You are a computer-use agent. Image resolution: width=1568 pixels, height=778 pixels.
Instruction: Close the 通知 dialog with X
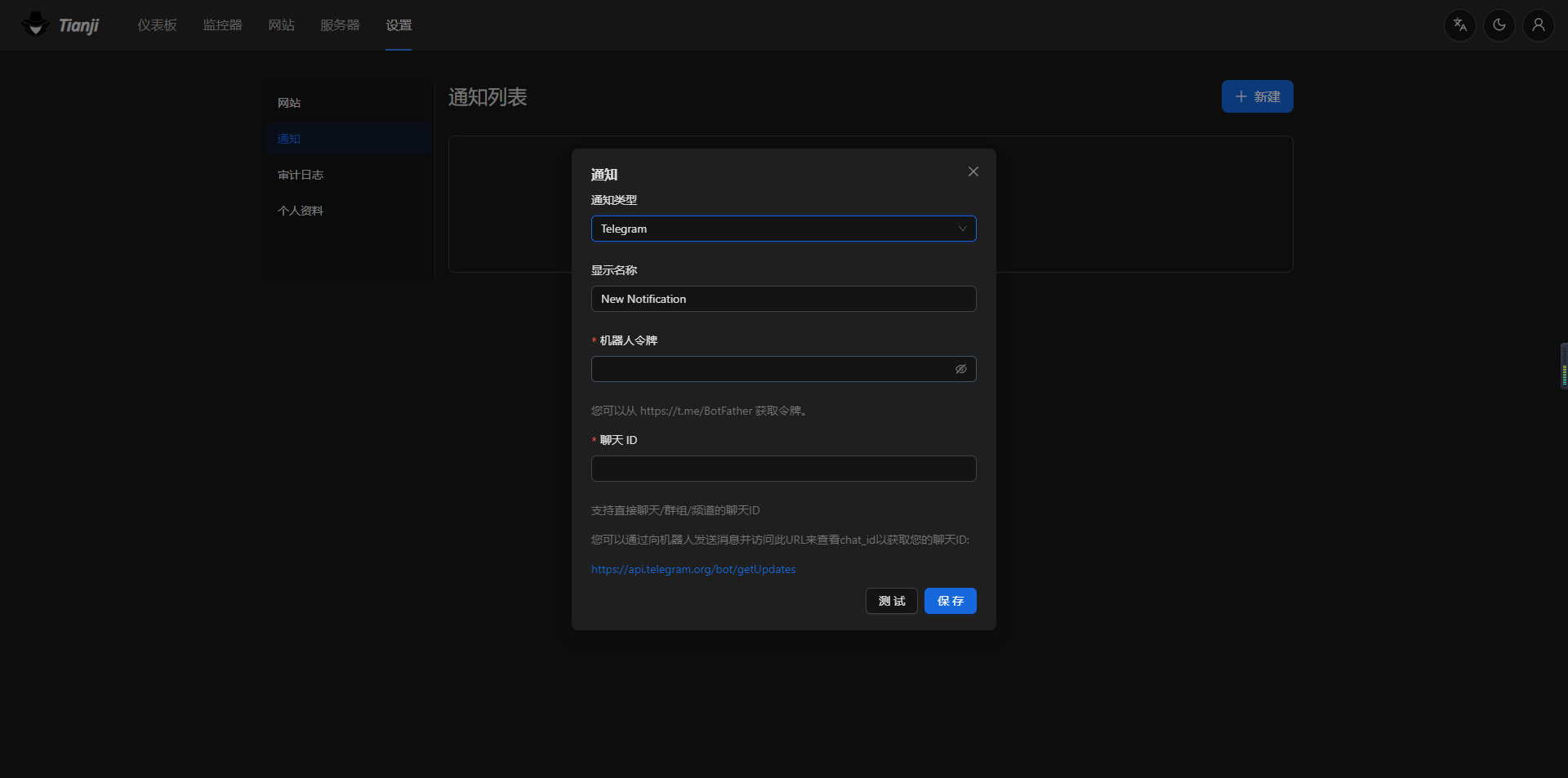click(x=973, y=171)
